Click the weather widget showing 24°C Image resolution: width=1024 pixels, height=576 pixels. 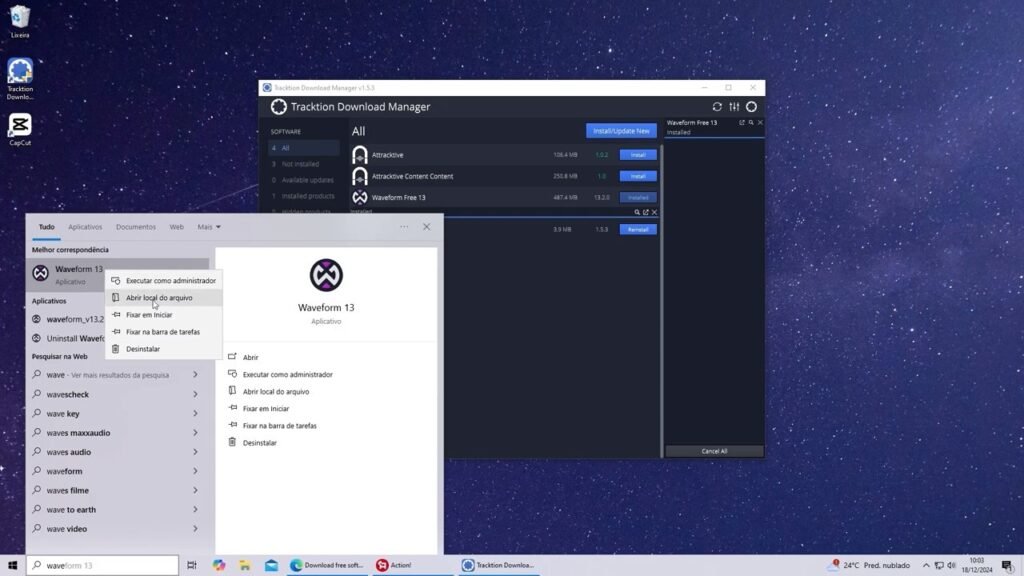pos(870,566)
